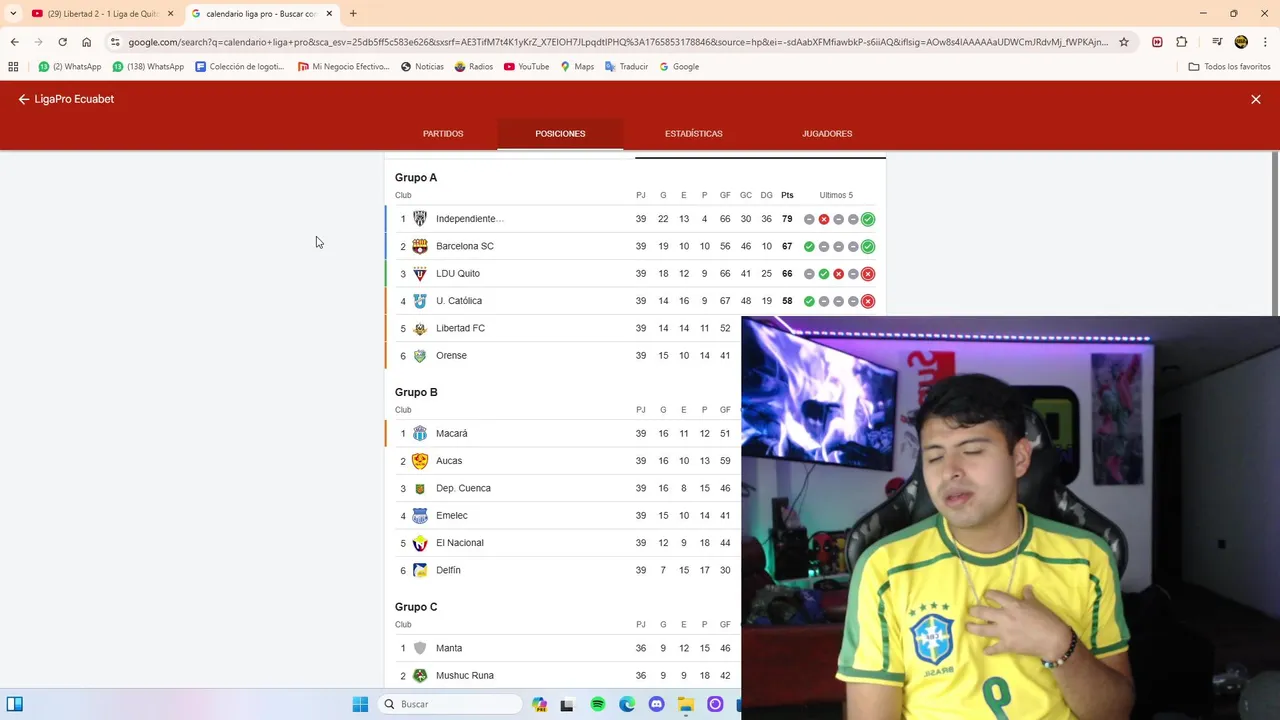
Task: Open Colección de logoti... bookmark
Action: click(x=240, y=67)
